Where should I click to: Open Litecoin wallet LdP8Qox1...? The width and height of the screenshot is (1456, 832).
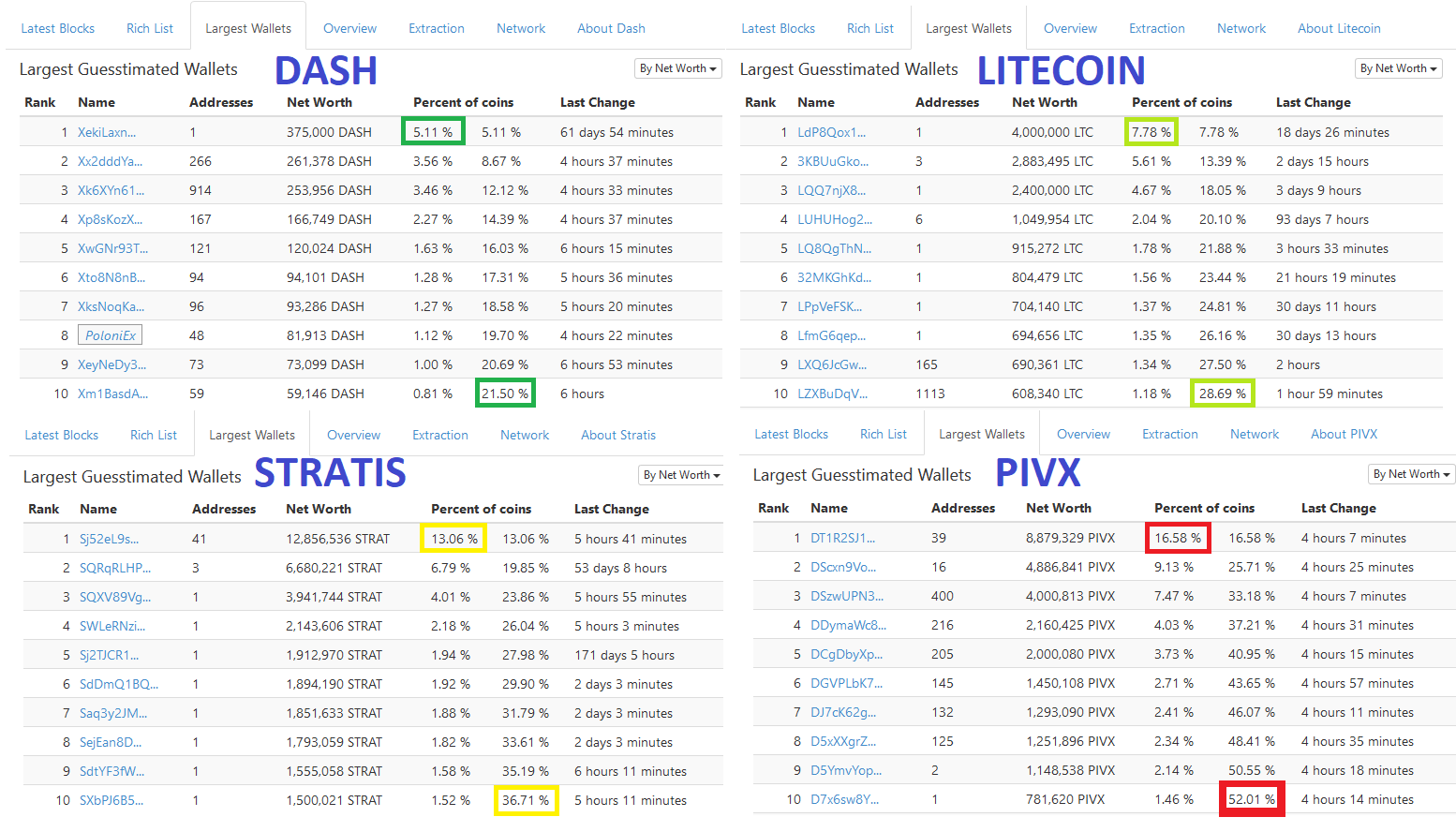point(832,132)
